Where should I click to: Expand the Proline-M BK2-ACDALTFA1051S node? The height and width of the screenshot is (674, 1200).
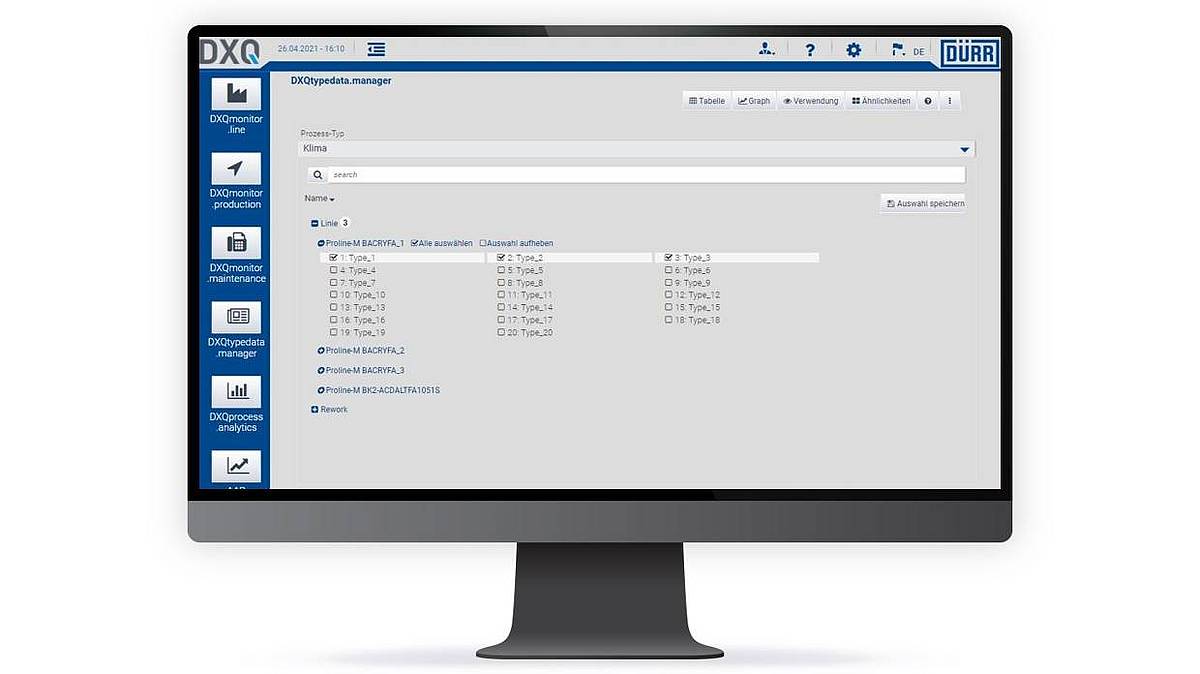coord(321,390)
